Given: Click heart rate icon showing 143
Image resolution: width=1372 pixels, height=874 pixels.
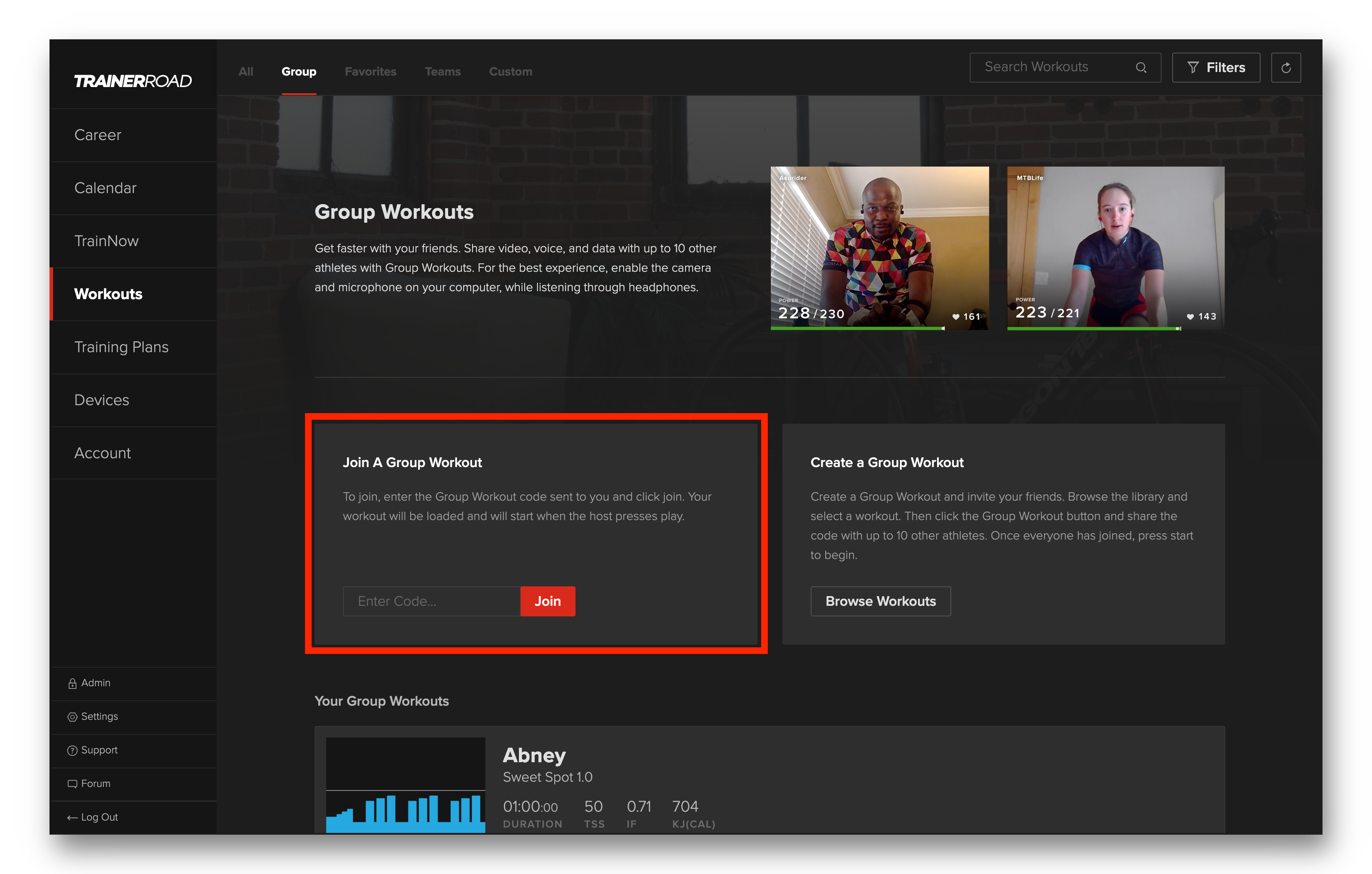Looking at the screenshot, I should (x=1190, y=317).
